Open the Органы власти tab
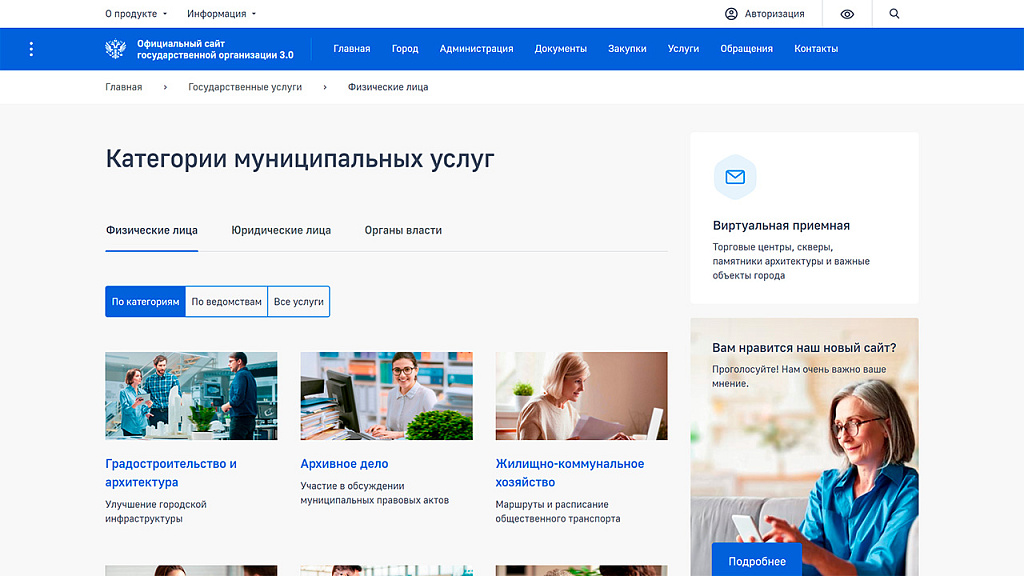The image size is (1024, 576). tap(403, 230)
